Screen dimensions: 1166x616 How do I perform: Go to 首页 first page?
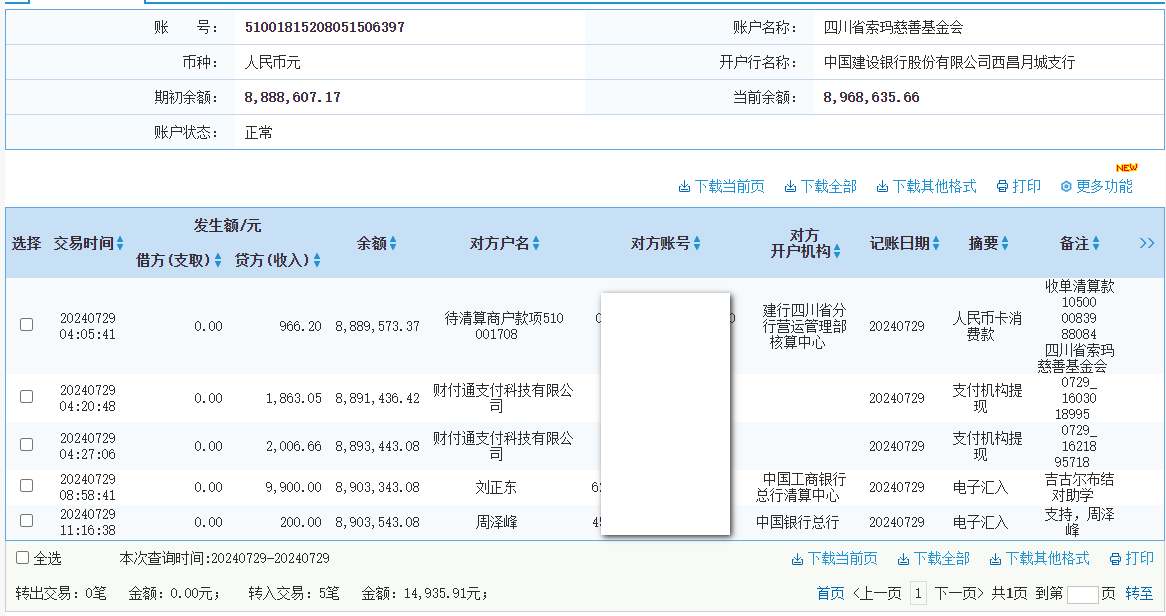[831, 594]
